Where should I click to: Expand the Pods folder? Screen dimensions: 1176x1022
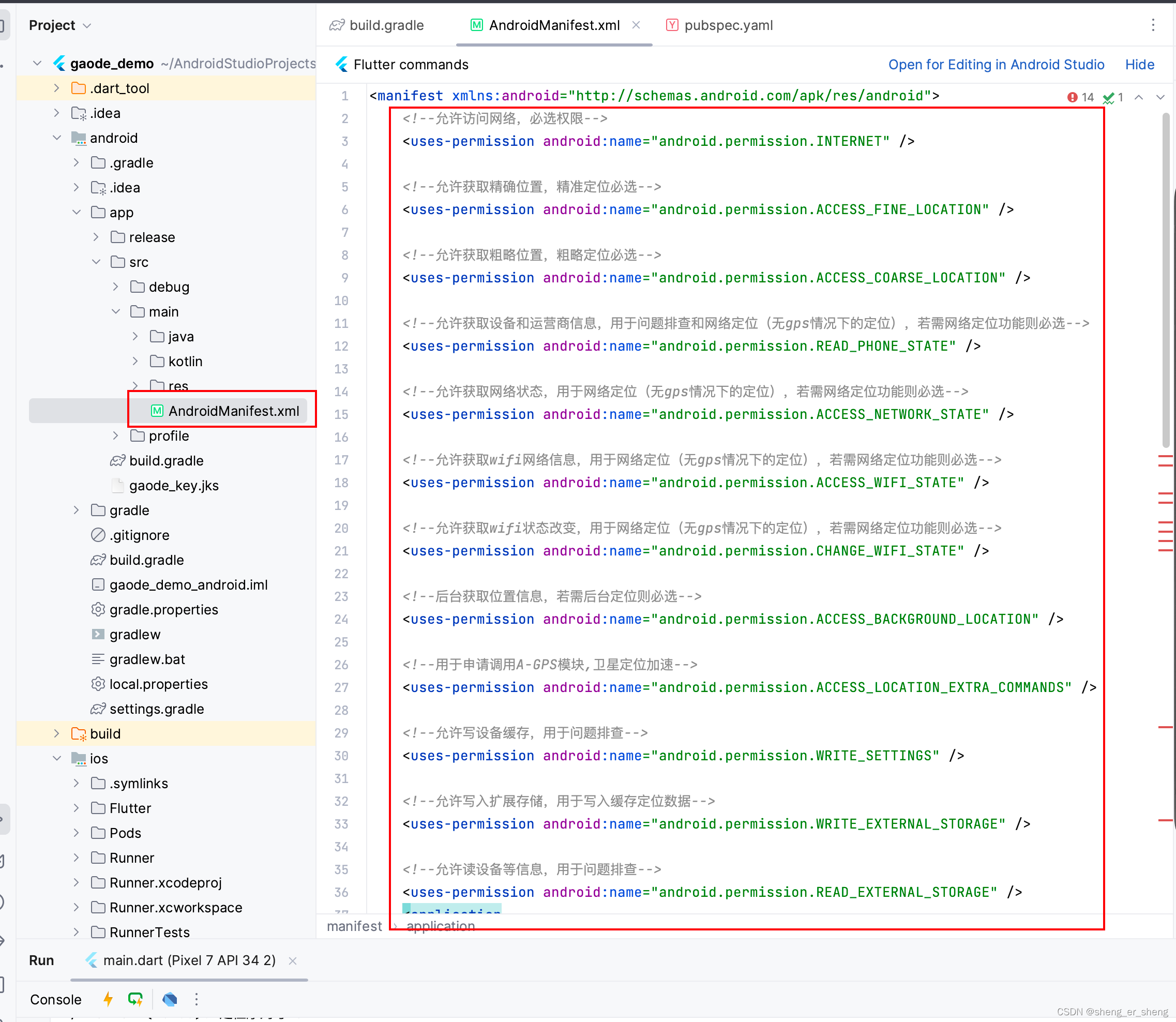click(77, 833)
